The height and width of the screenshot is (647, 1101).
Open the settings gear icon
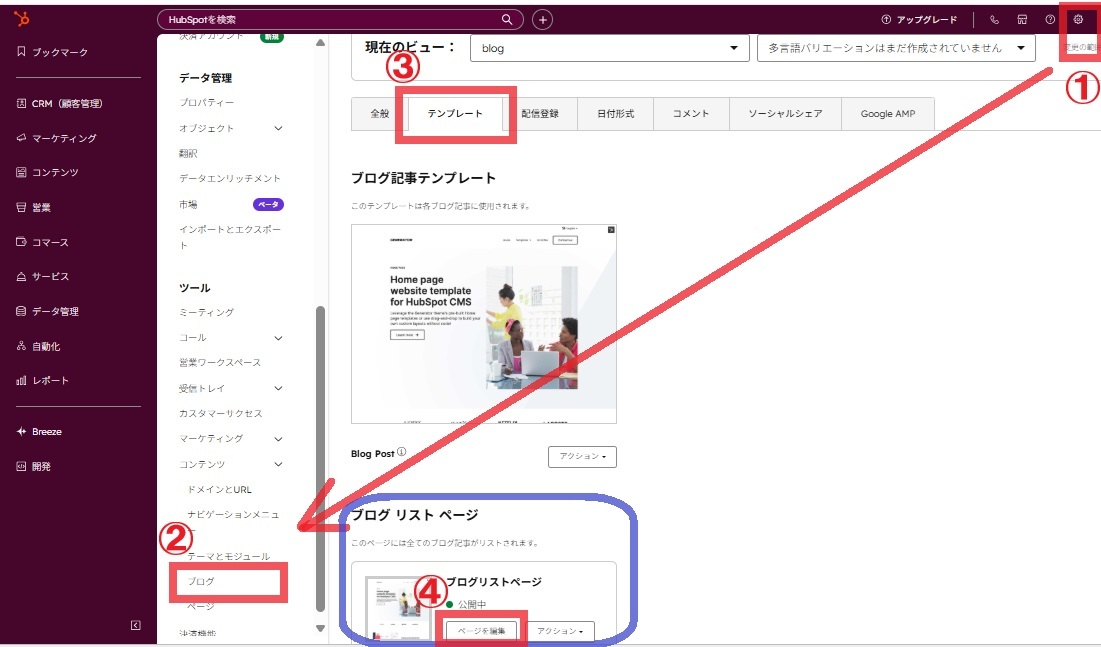1078,19
